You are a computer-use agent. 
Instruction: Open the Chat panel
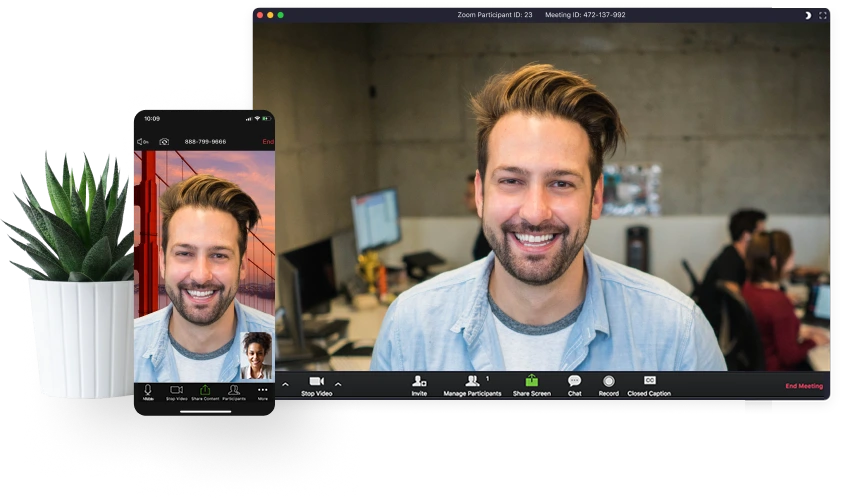[575, 386]
